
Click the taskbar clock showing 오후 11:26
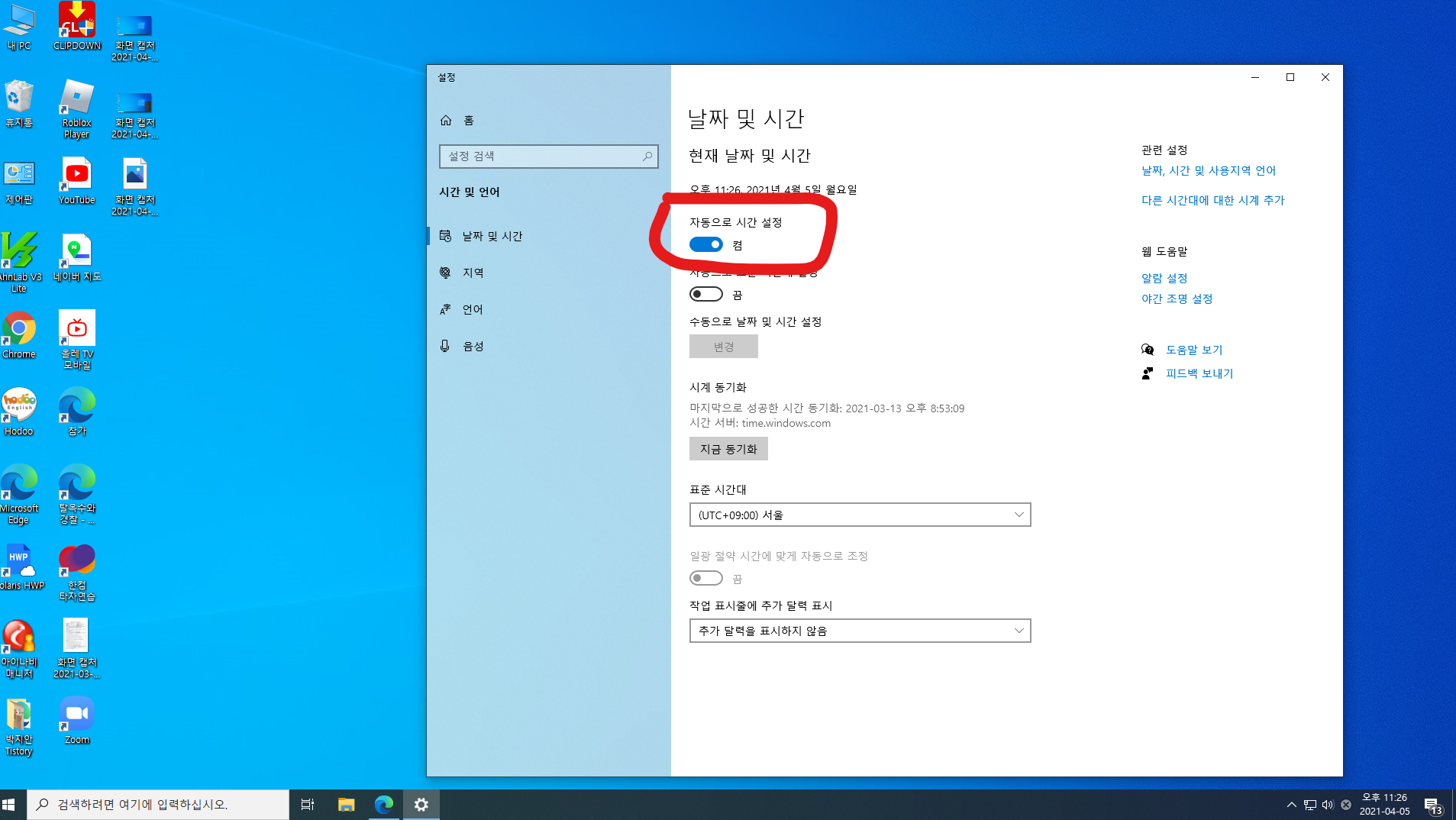[1384, 805]
